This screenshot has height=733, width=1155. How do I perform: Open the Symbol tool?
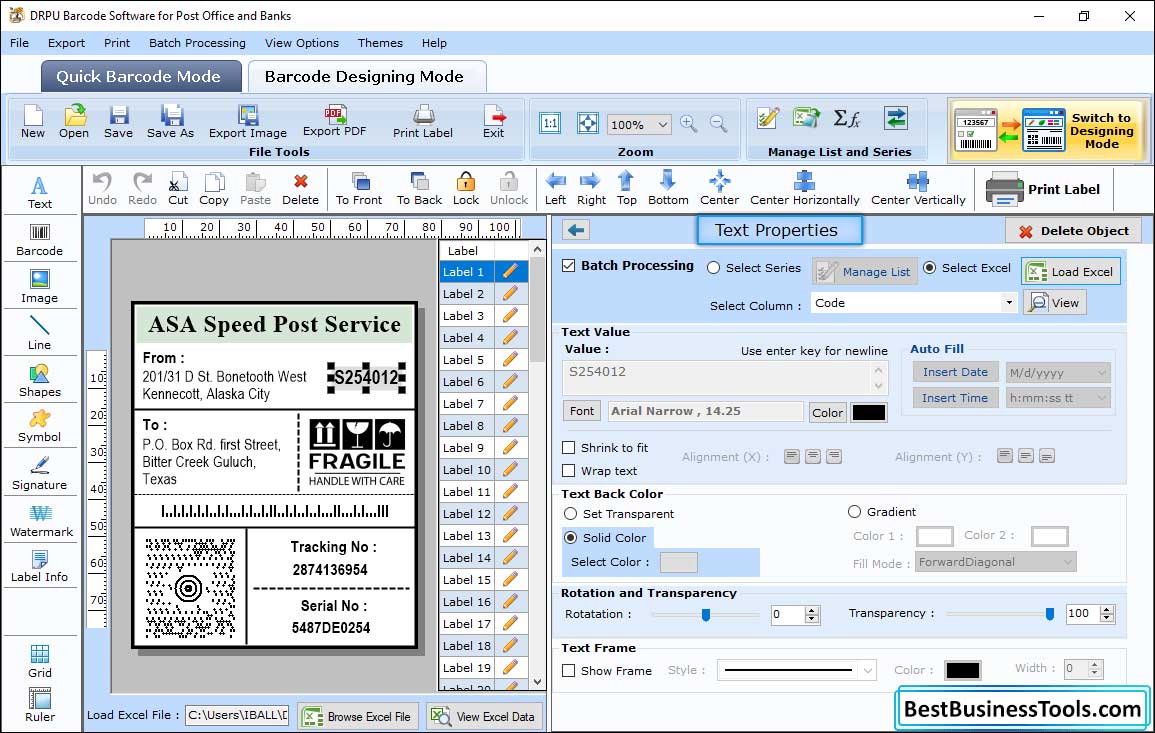tap(40, 427)
